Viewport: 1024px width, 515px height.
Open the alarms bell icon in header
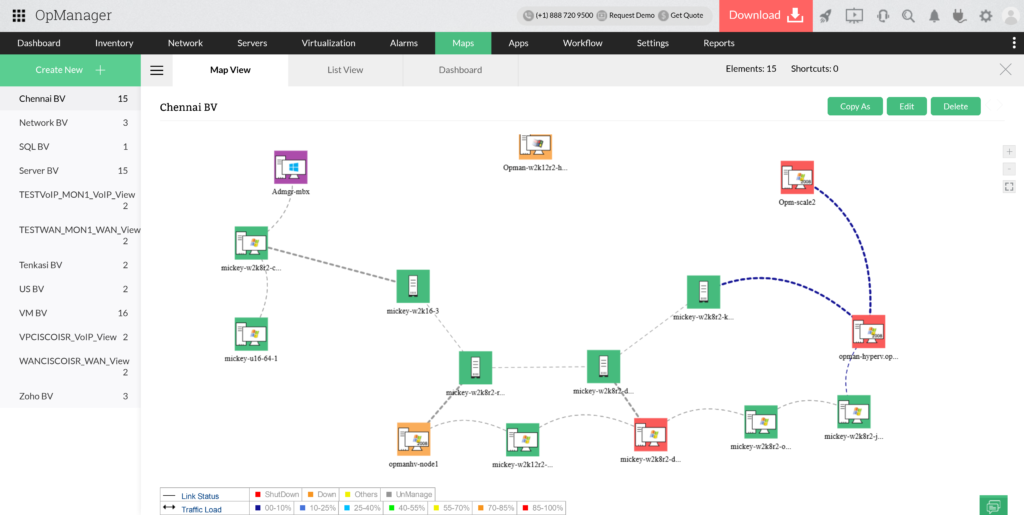coord(934,15)
